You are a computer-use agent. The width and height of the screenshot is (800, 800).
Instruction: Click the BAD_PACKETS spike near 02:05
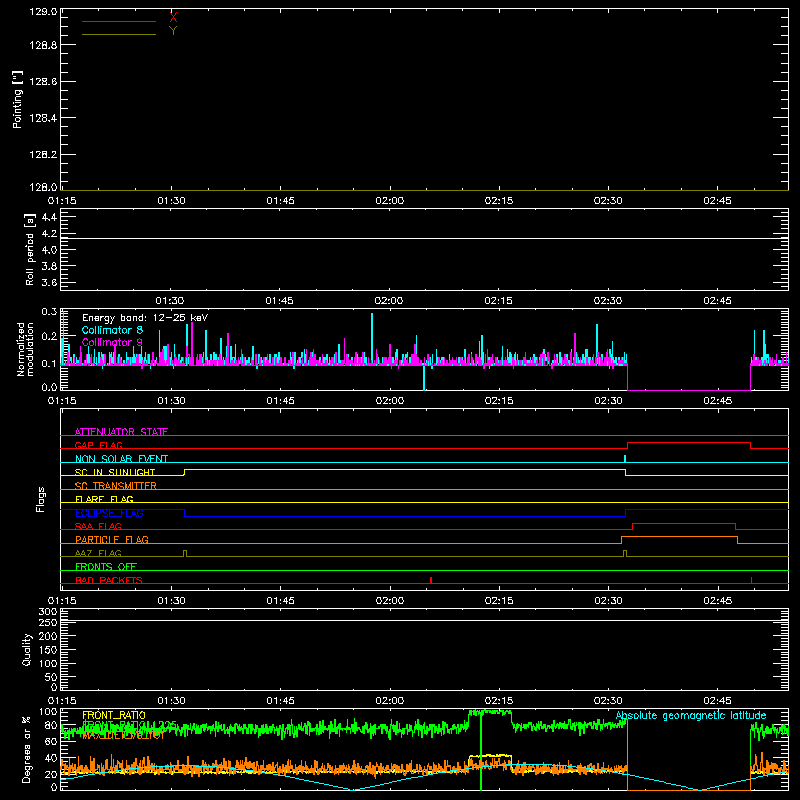point(431,580)
